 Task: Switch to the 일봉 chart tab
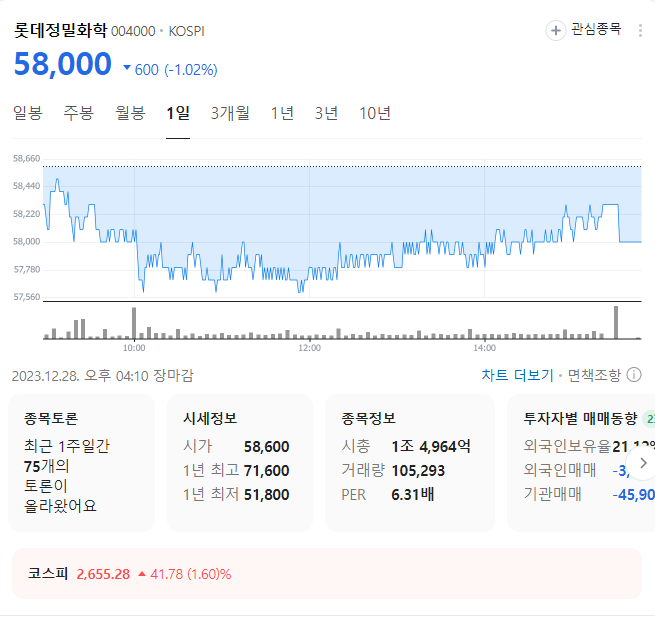pos(28,113)
